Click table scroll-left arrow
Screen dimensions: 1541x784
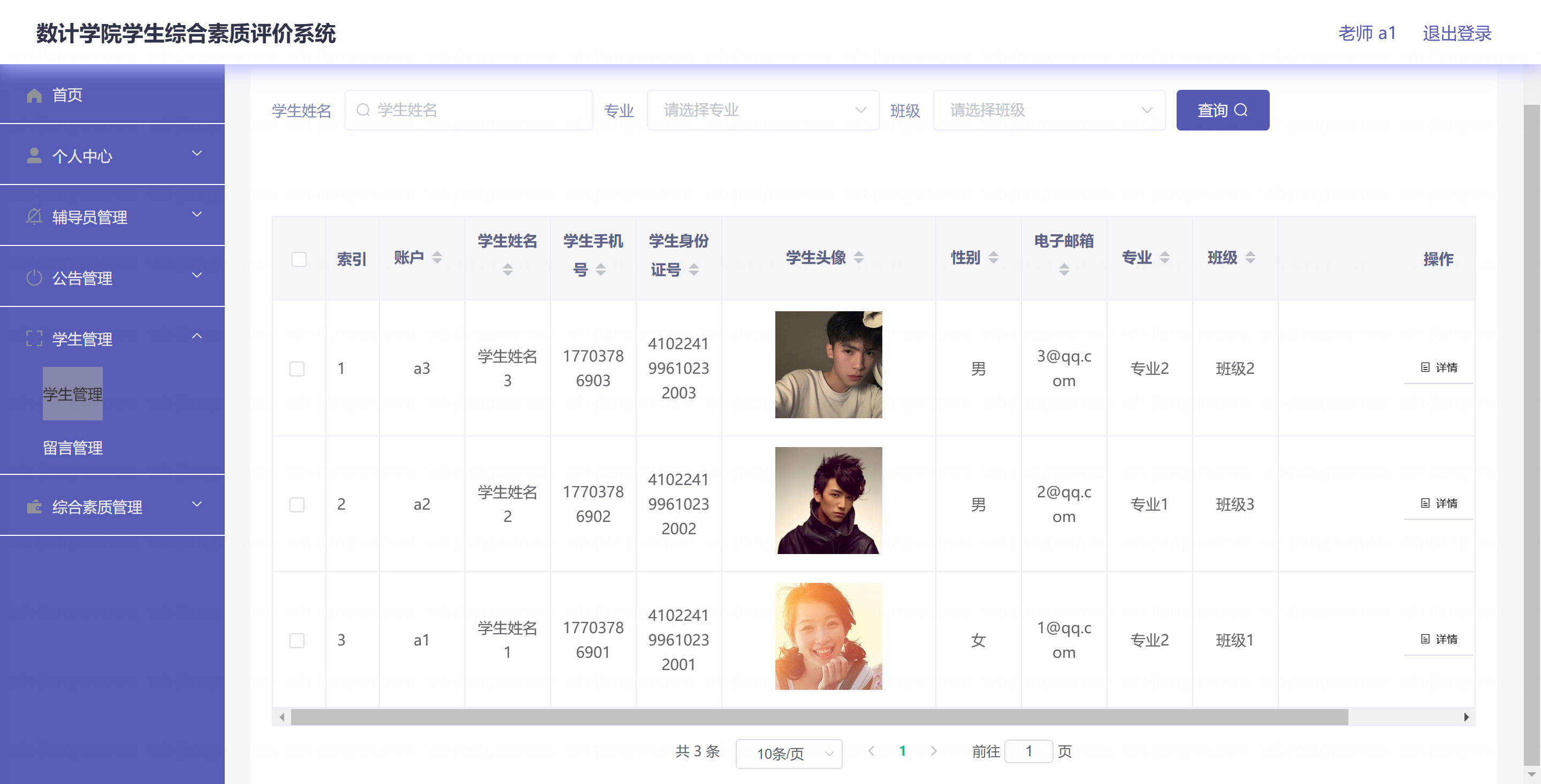(x=282, y=717)
